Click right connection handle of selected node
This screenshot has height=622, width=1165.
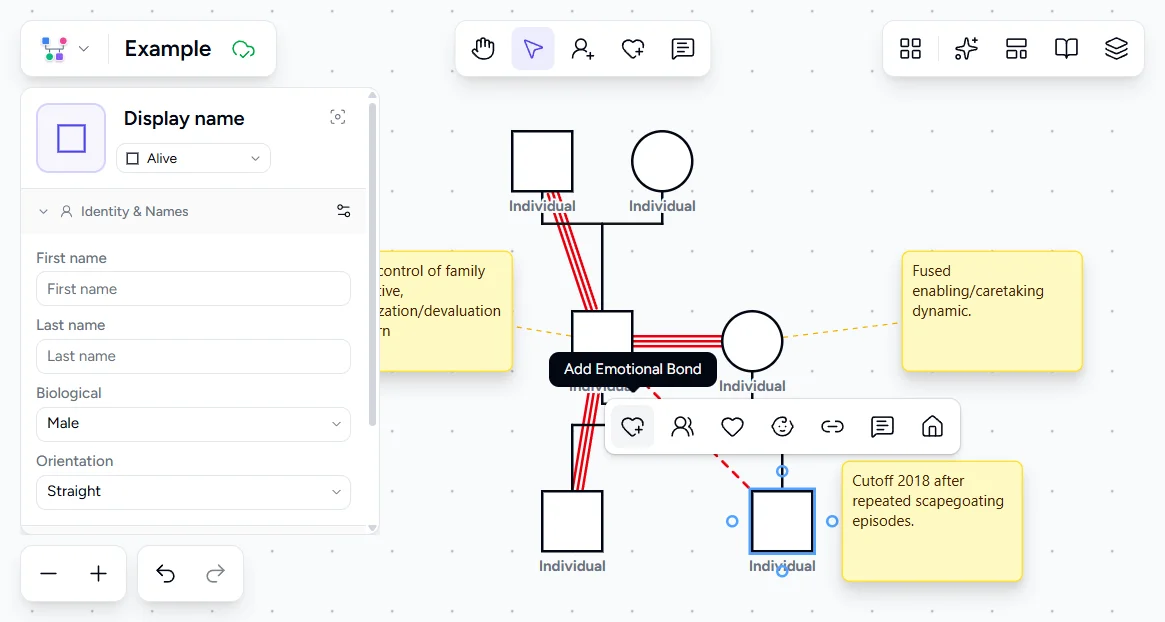pyautogui.click(x=832, y=522)
